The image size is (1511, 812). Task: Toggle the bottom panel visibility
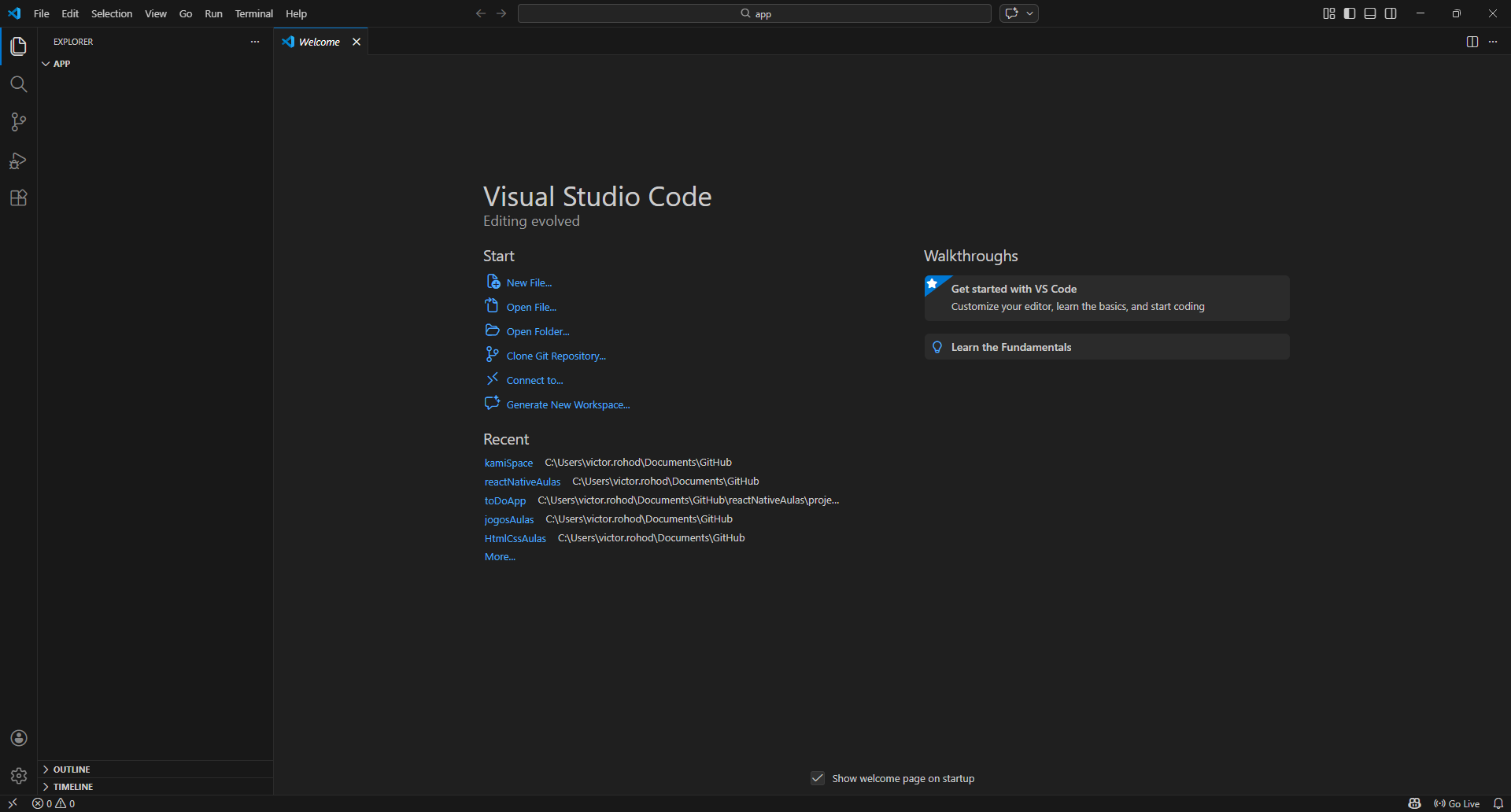1370,13
